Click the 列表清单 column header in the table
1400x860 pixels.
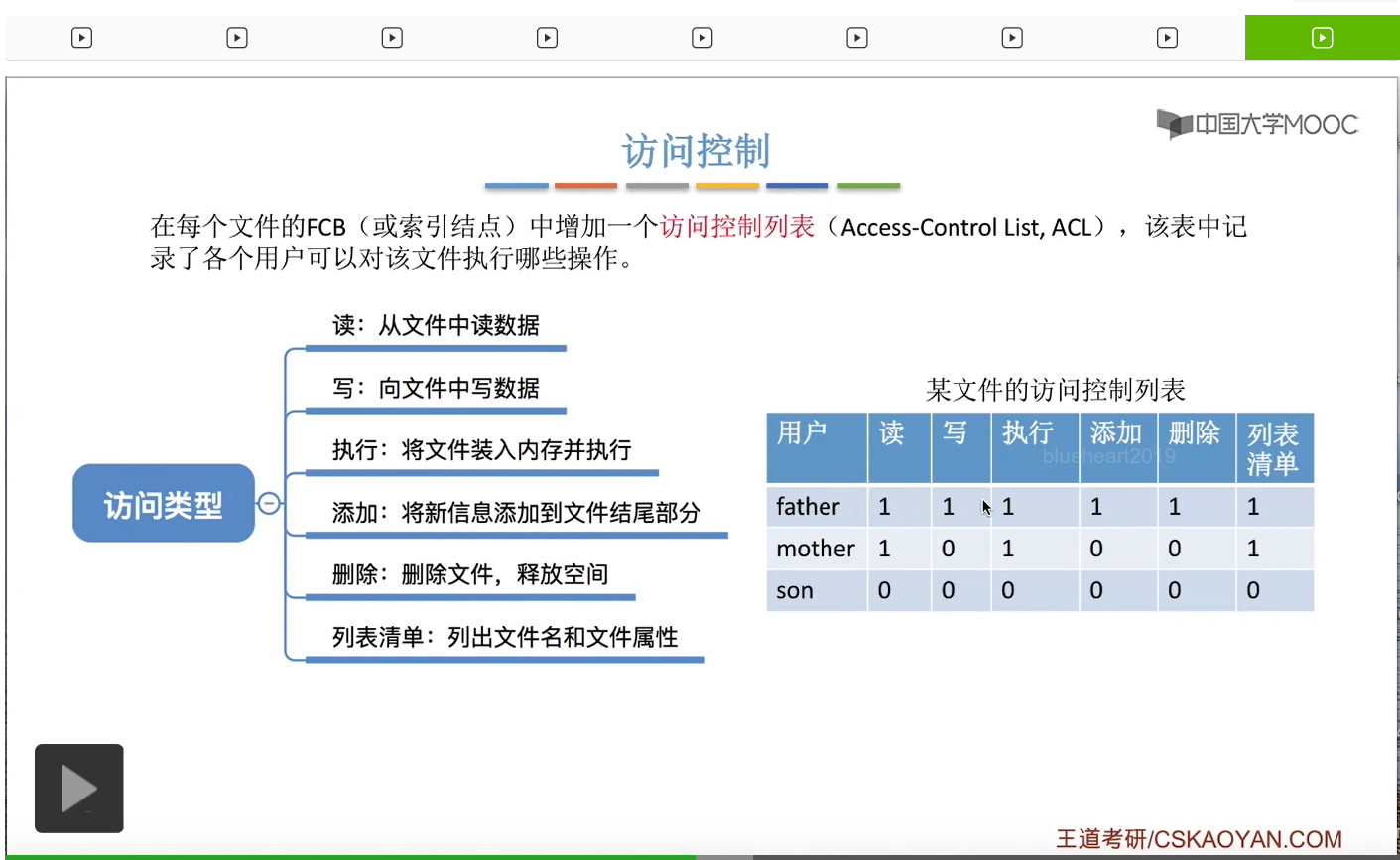[x=1273, y=448]
